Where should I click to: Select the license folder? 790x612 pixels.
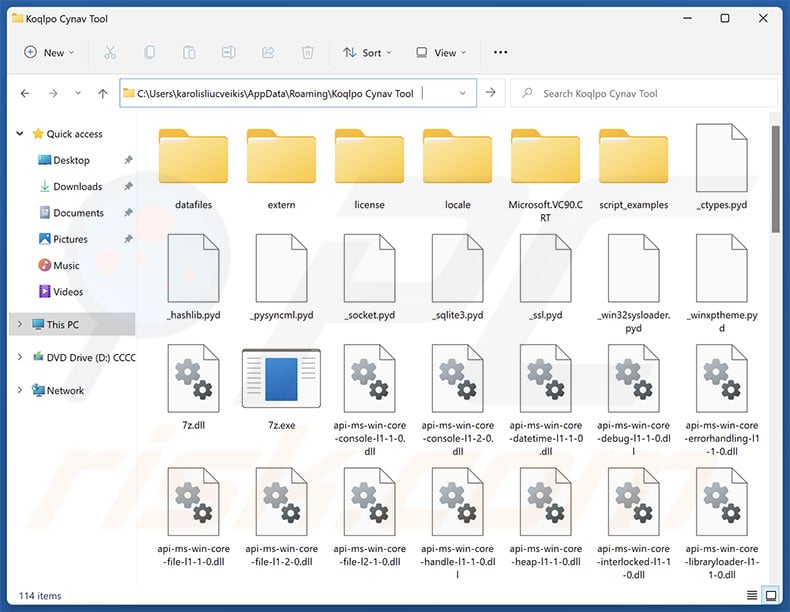(x=369, y=169)
